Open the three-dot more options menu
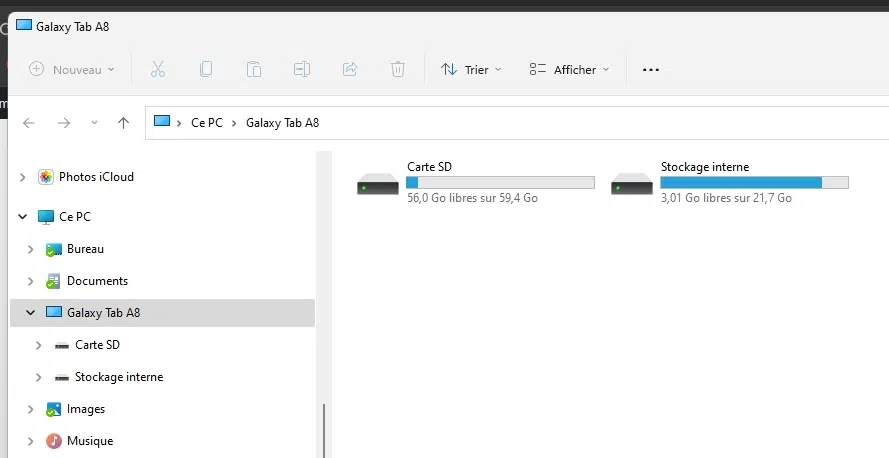 click(x=651, y=70)
